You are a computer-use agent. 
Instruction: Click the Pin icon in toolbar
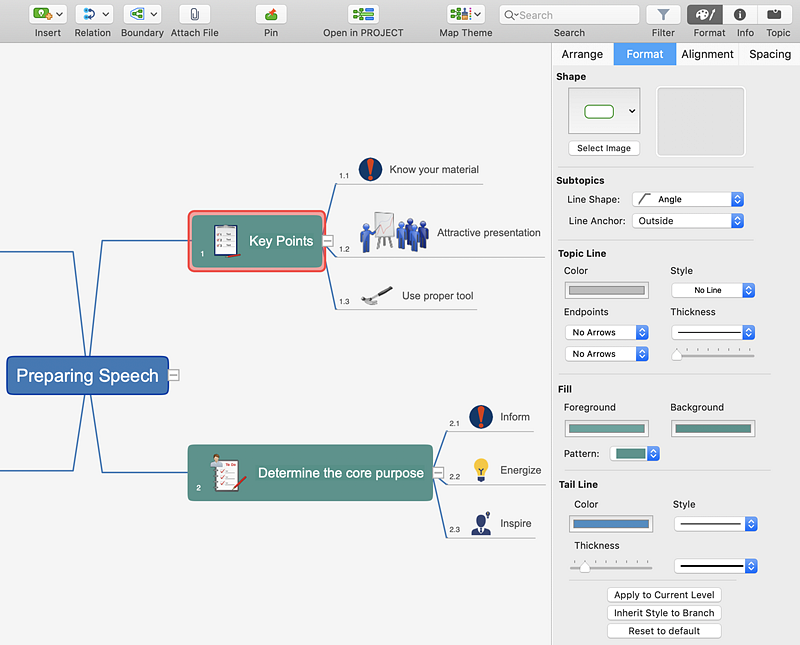pos(271,14)
